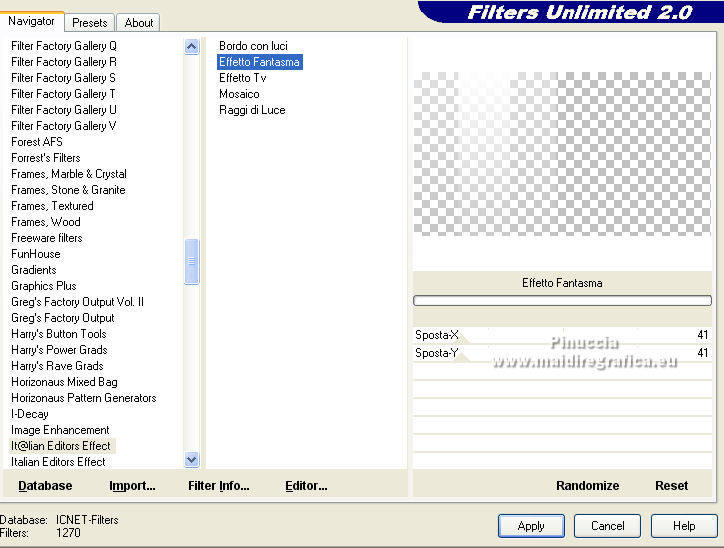Open the About tab
The width and height of the screenshot is (724, 548).
pyautogui.click(x=139, y=23)
